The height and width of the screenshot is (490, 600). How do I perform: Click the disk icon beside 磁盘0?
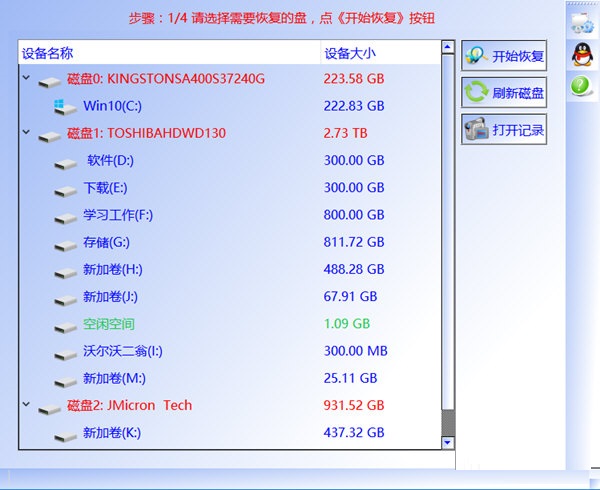[49, 82]
